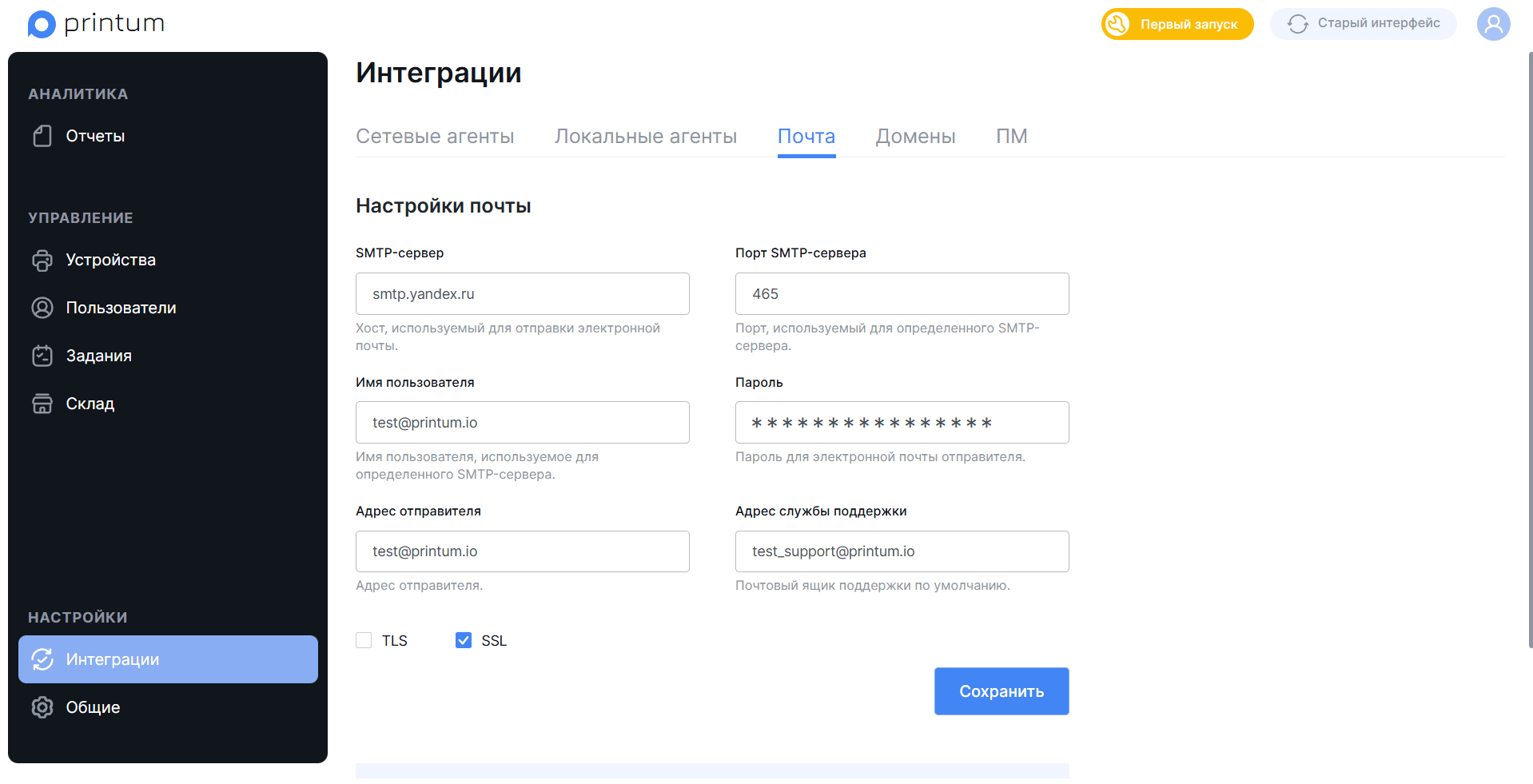The width and height of the screenshot is (1533, 784).
Task: Click the УПРАВЛЕНИЕ section header
Action: click(81, 218)
